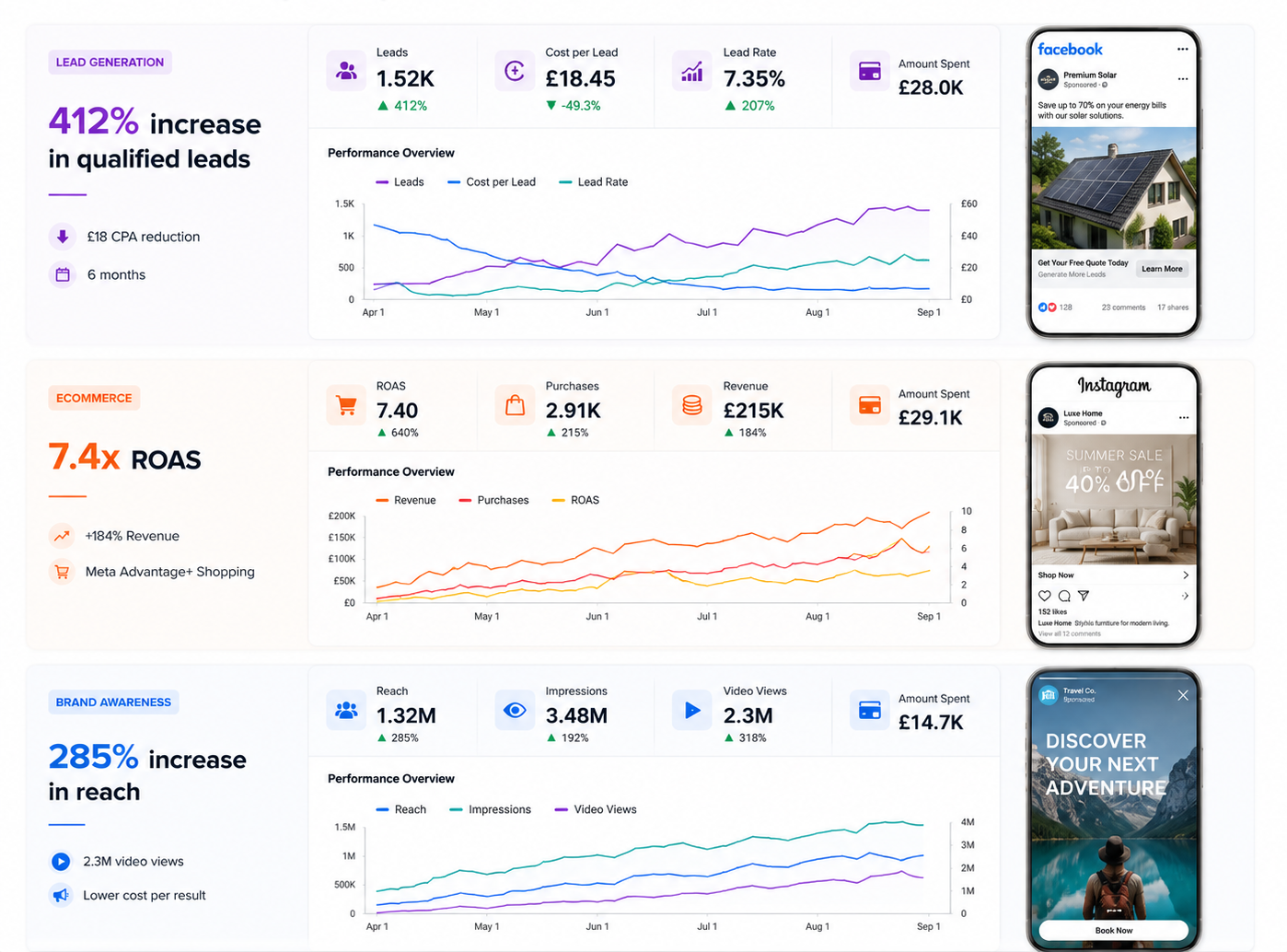Viewport: 1287px width, 952px height.
Task: Toggle the Video Views legend series
Action: pyautogui.click(x=596, y=809)
